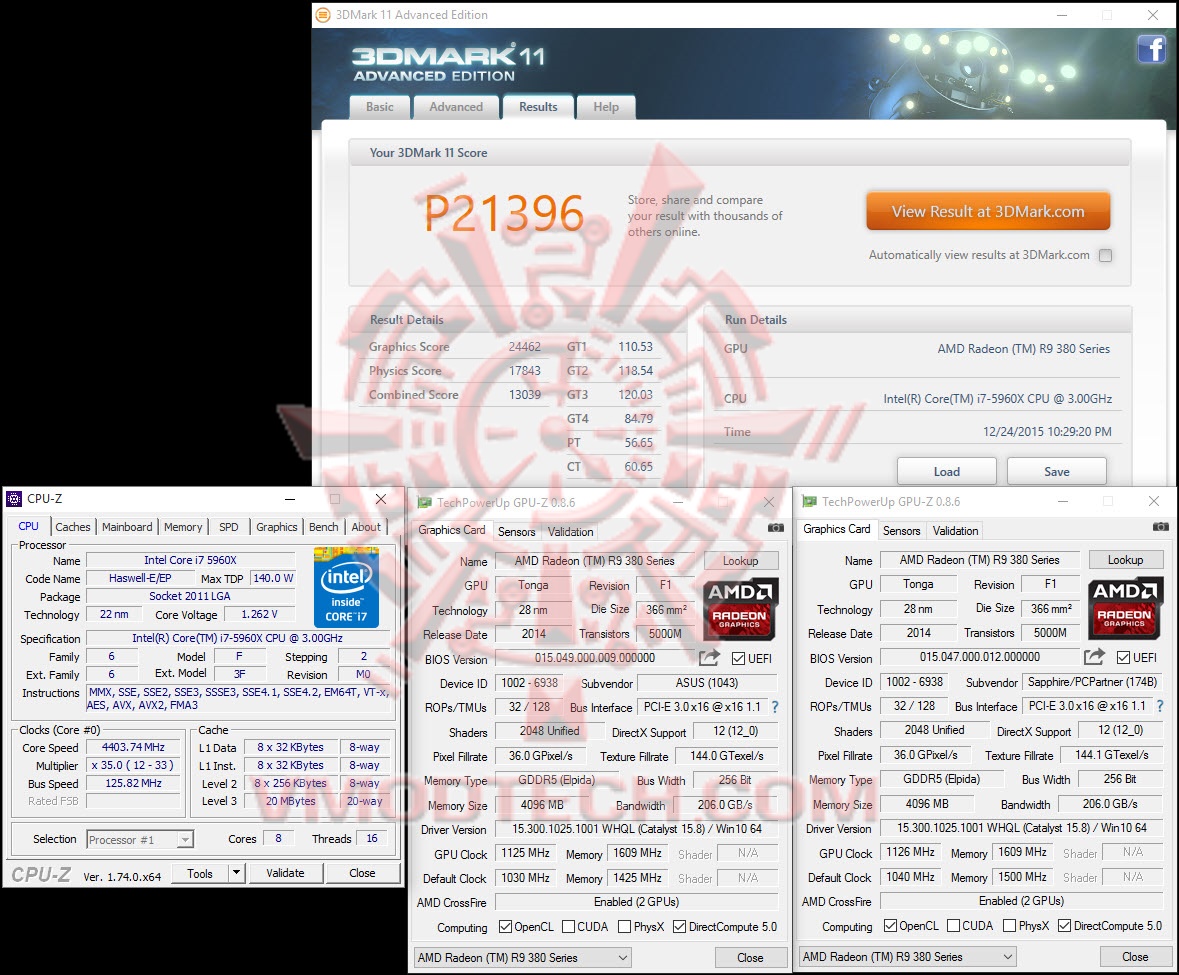Toggle CUDA checkbox in left GPU-Z
The image size is (1179, 975).
(568, 927)
